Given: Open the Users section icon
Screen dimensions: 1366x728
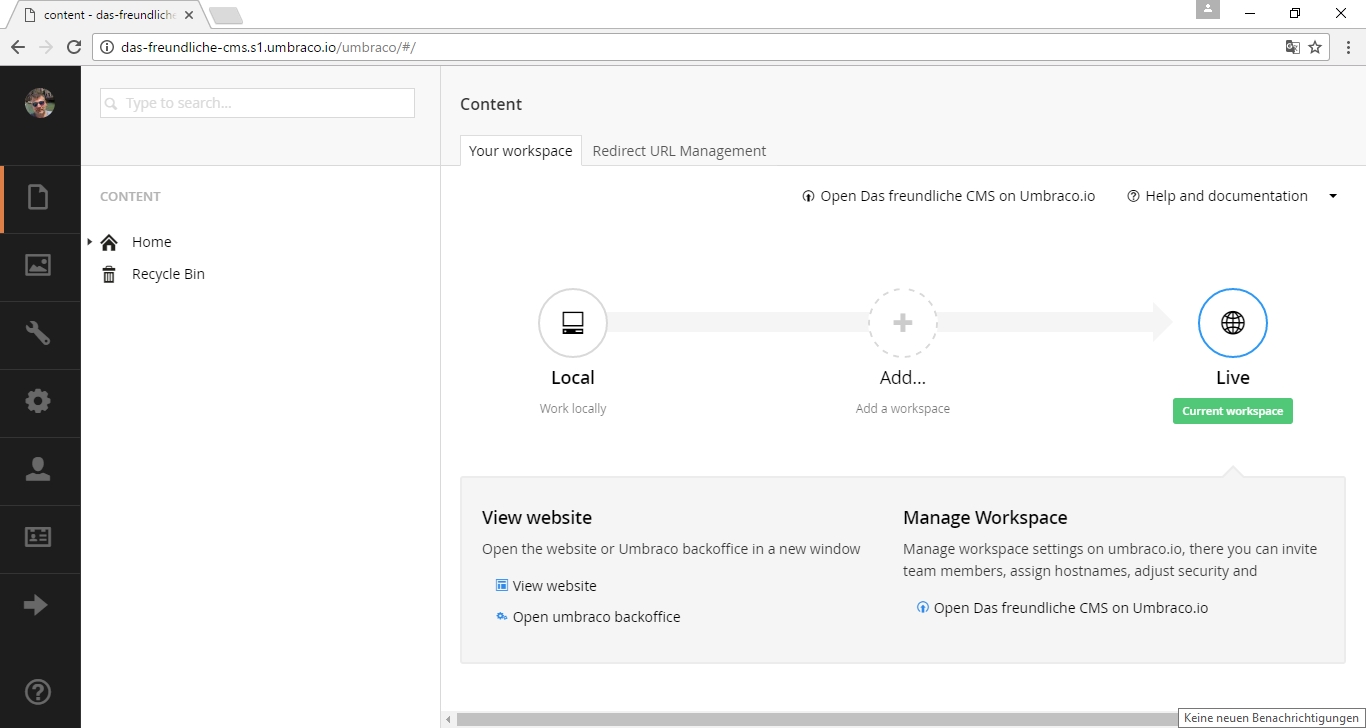Looking at the screenshot, I should click(x=38, y=470).
